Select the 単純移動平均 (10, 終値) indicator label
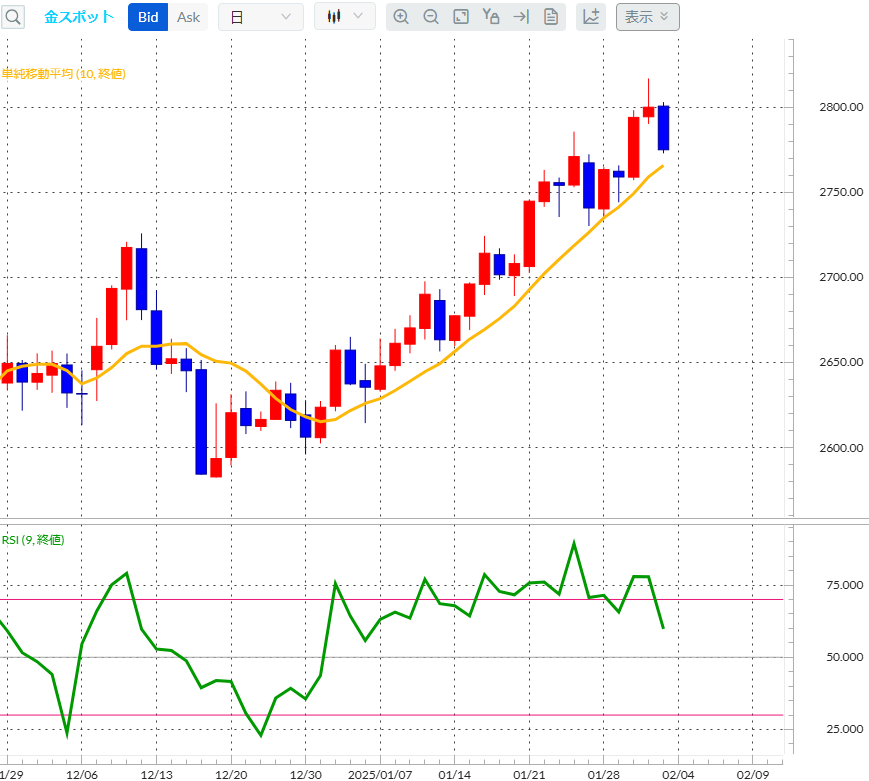The image size is (869, 781). (64, 74)
